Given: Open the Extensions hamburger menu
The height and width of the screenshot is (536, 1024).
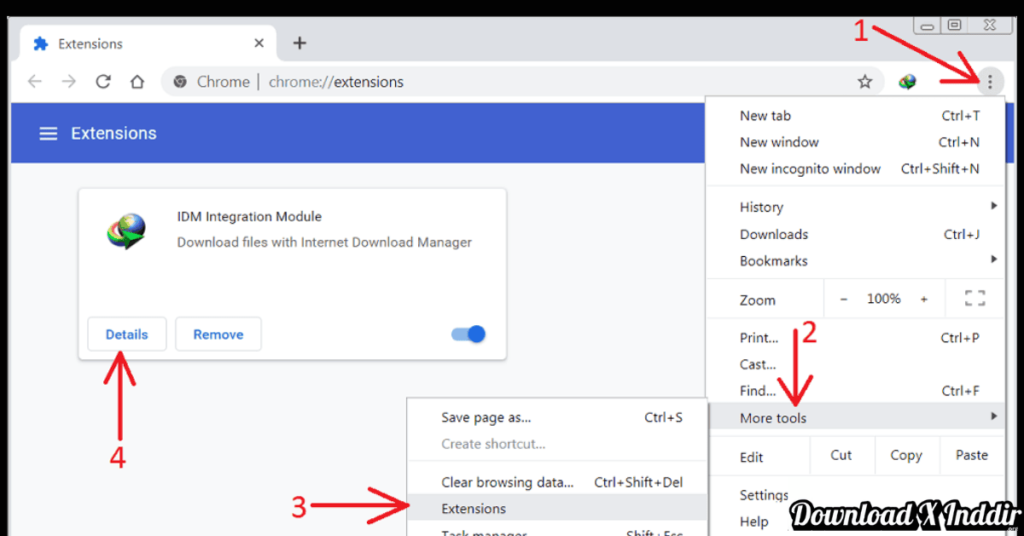Looking at the screenshot, I should (48, 134).
